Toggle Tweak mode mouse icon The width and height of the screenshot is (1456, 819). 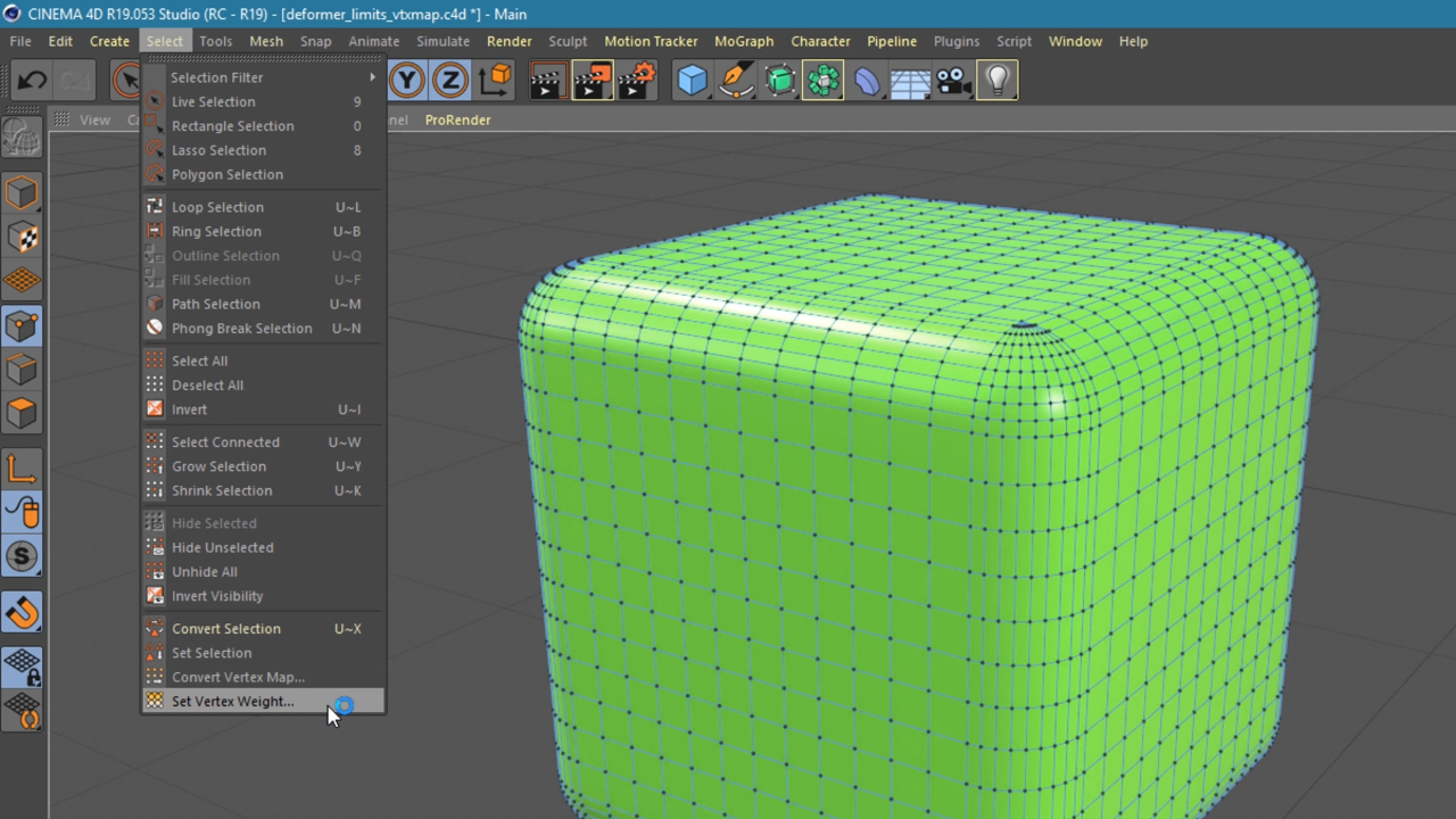pyautogui.click(x=22, y=512)
